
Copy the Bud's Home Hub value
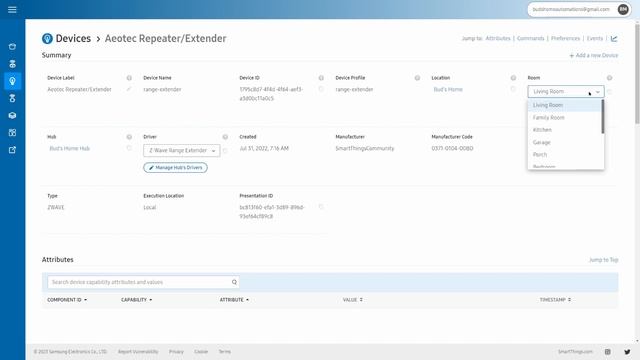129,148
